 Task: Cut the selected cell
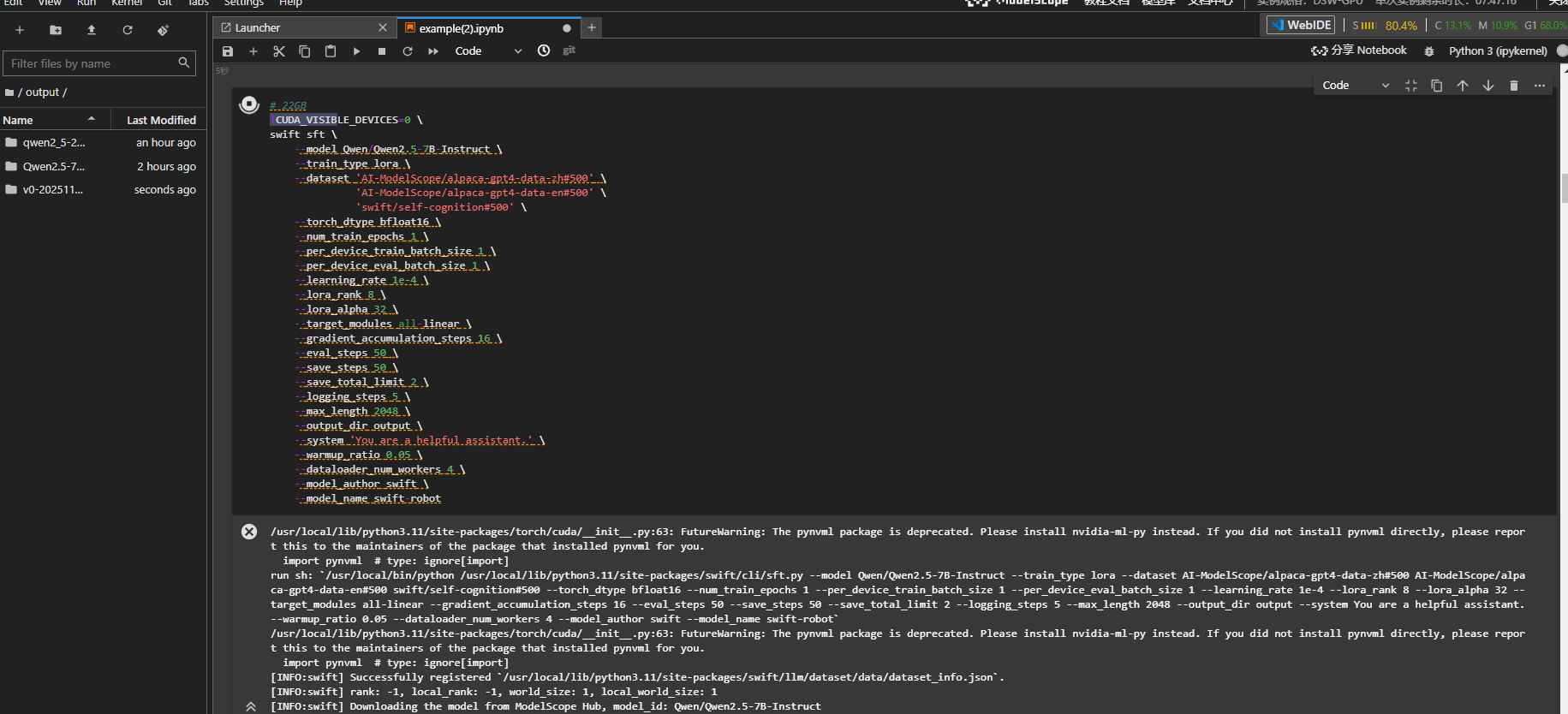click(x=279, y=51)
